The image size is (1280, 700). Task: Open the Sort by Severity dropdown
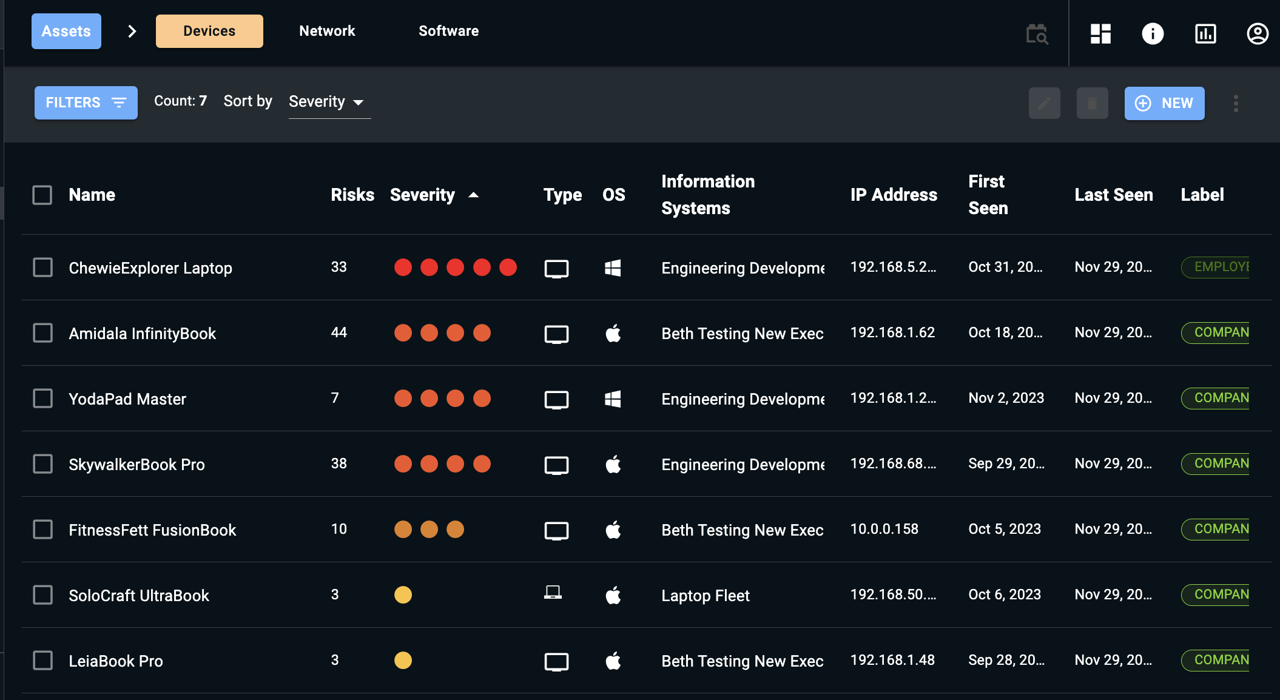click(x=328, y=102)
